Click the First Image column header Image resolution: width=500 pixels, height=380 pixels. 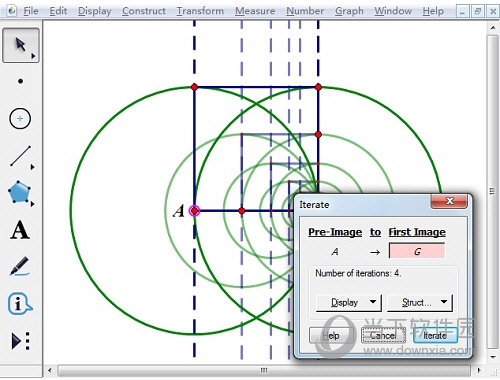coord(417,232)
